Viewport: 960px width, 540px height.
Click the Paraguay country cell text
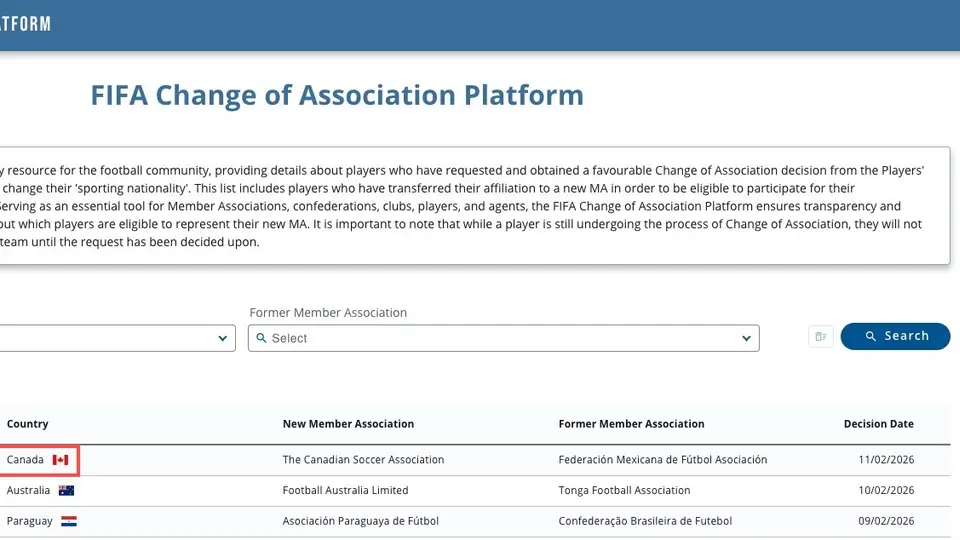point(29,521)
